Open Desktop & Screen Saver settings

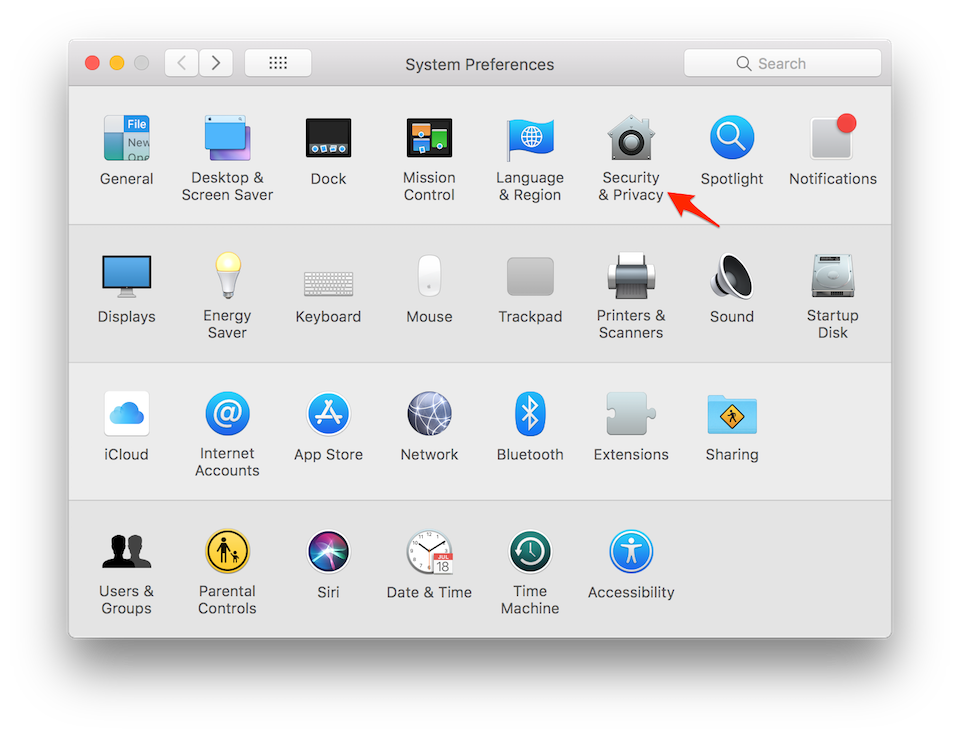[x=227, y=138]
